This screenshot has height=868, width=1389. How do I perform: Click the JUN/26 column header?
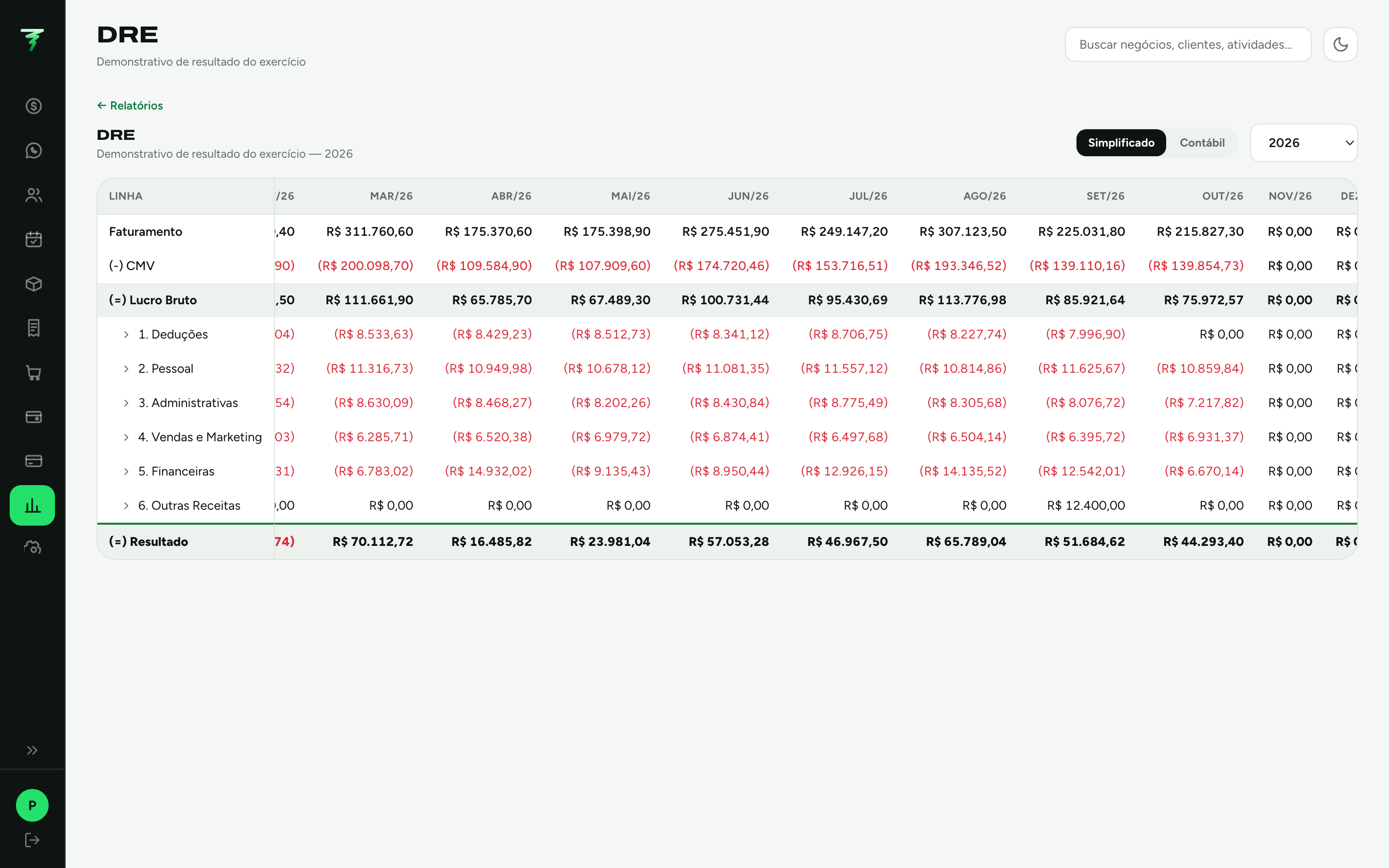(748, 196)
